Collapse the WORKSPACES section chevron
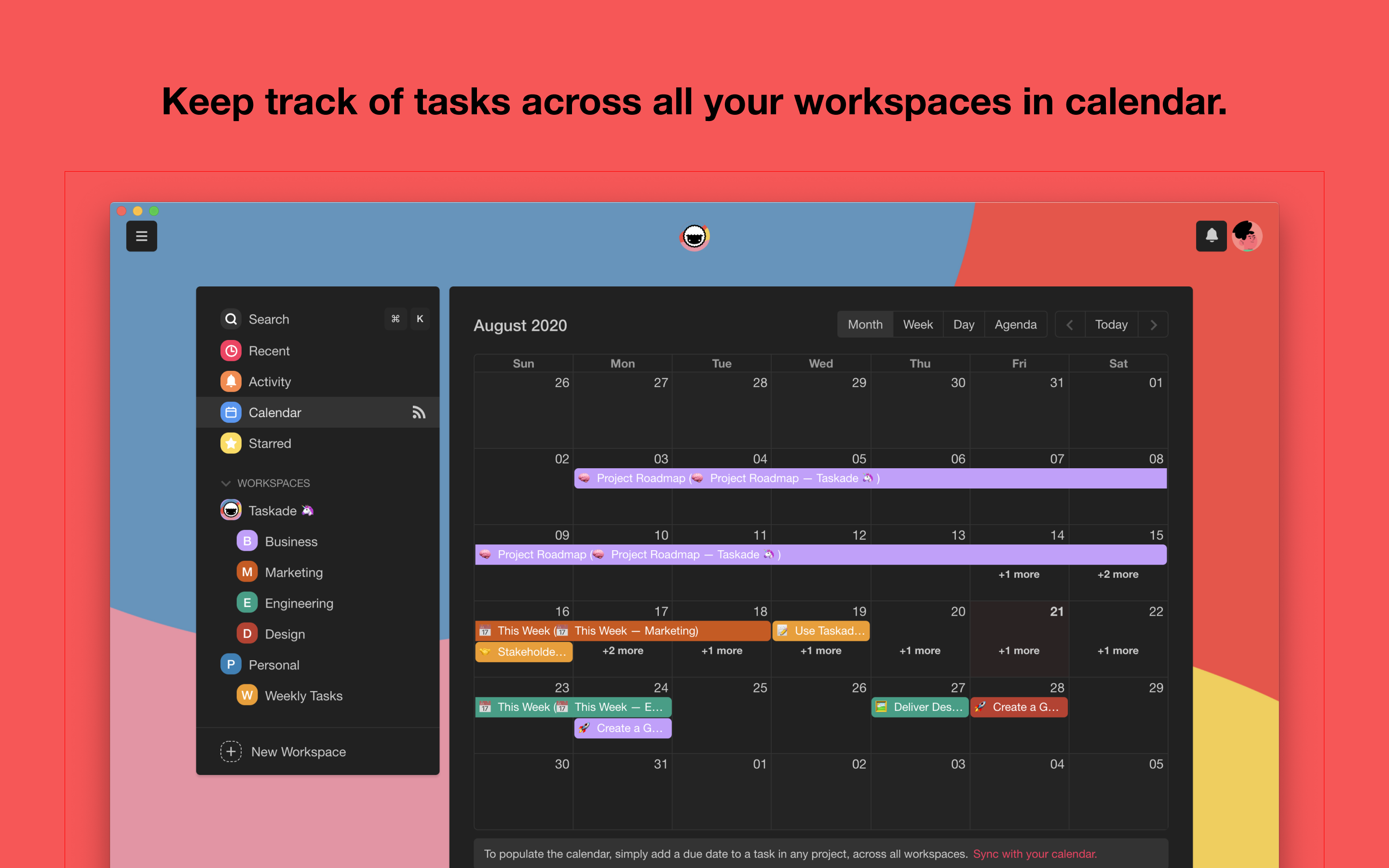This screenshot has width=1389, height=868. pos(226,483)
